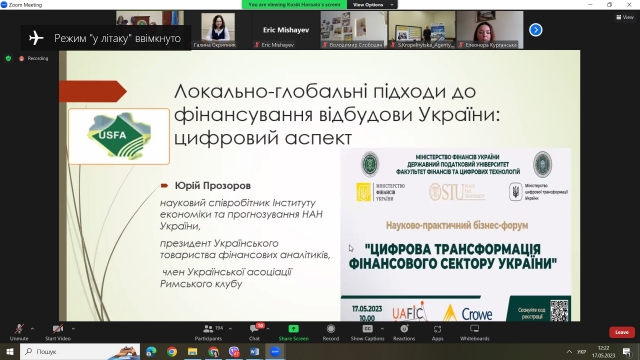
Task: Open audio options arrow beside Unmute
Action: point(32,329)
